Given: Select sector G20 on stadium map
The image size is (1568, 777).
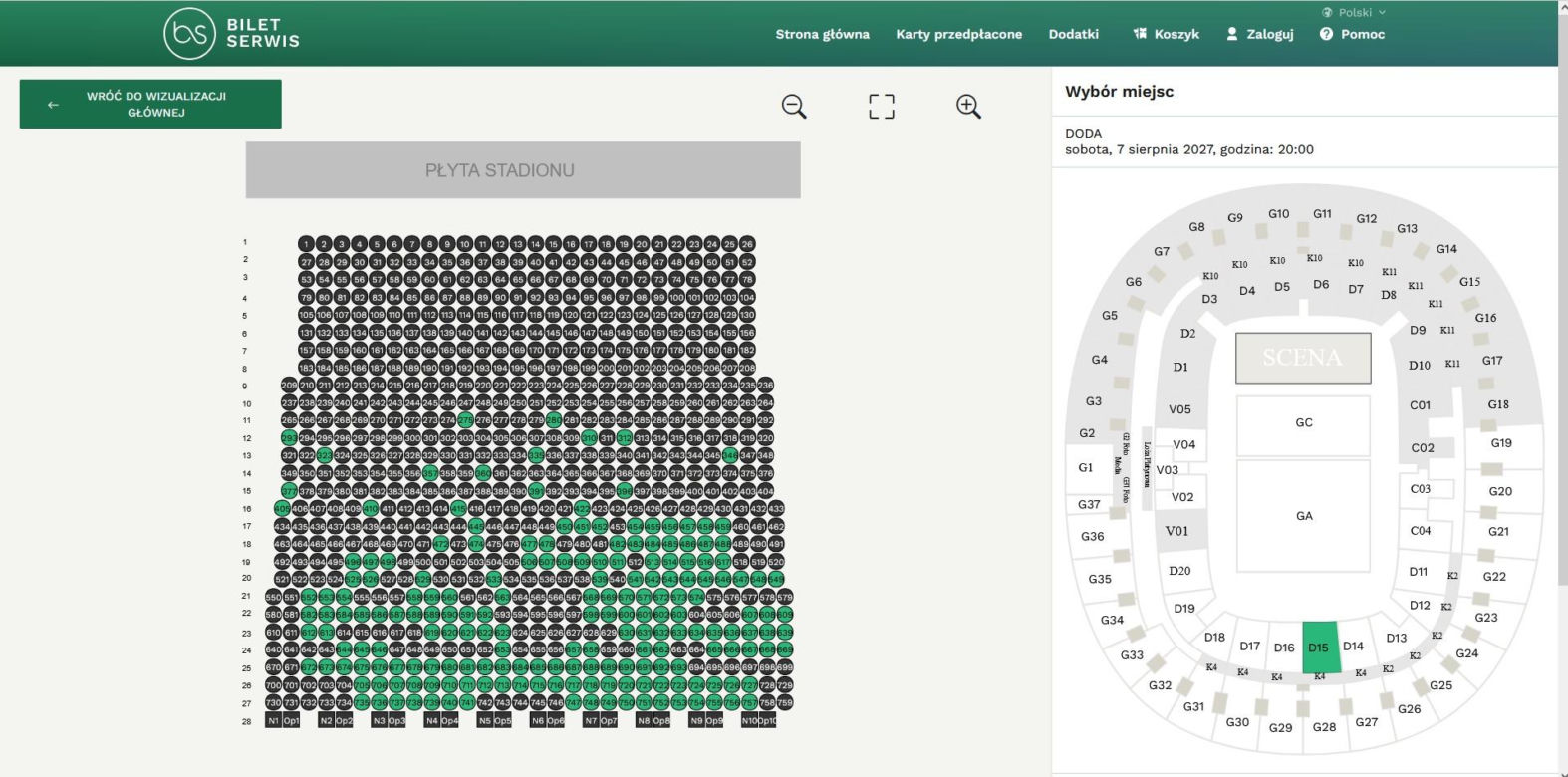Looking at the screenshot, I should click(1500, 491).
